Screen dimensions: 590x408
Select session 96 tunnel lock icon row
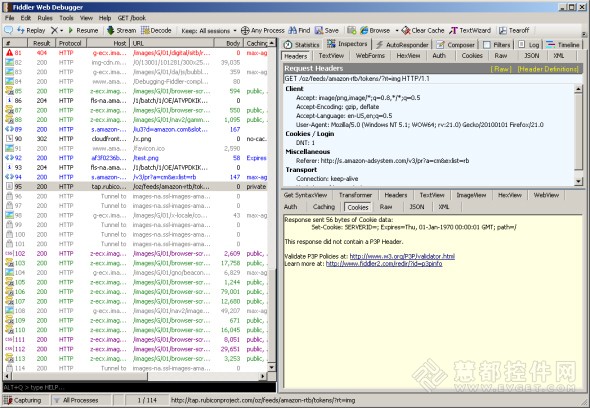coord(135,196)
